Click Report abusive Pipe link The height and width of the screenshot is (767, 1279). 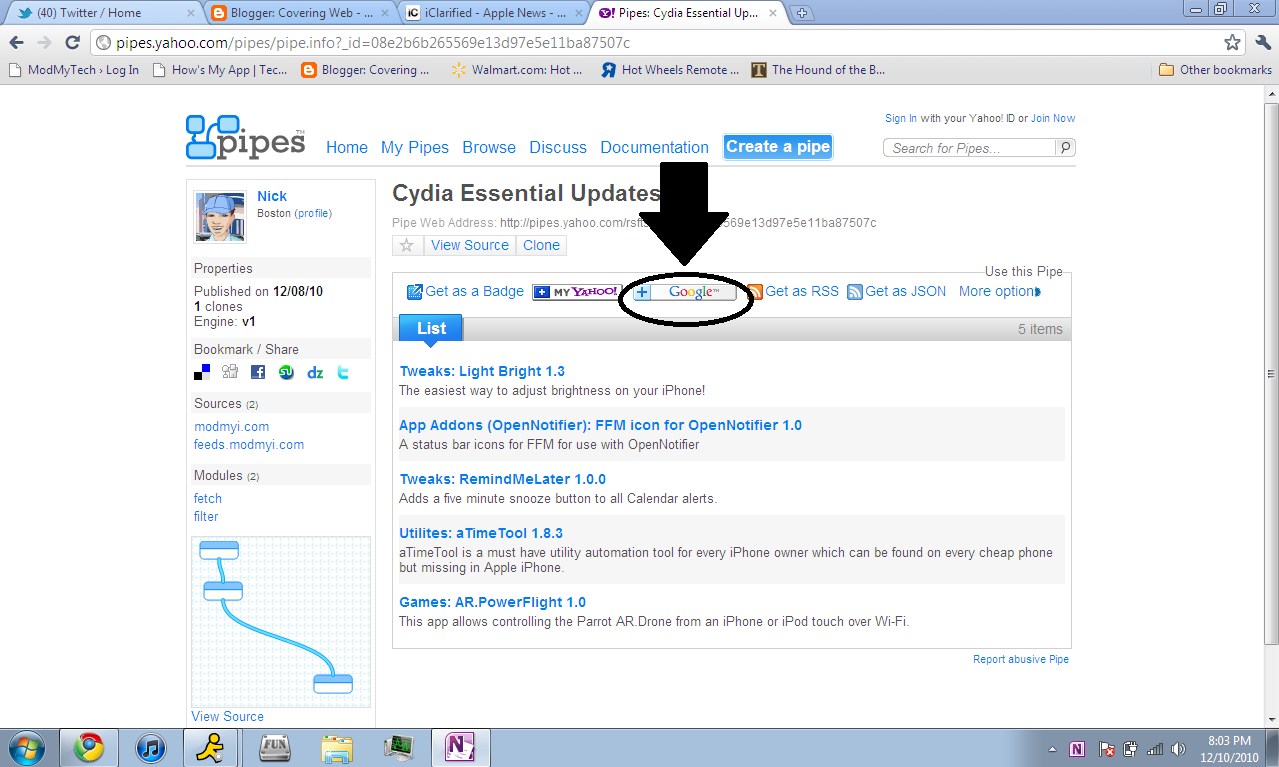tap(1021, 659)
